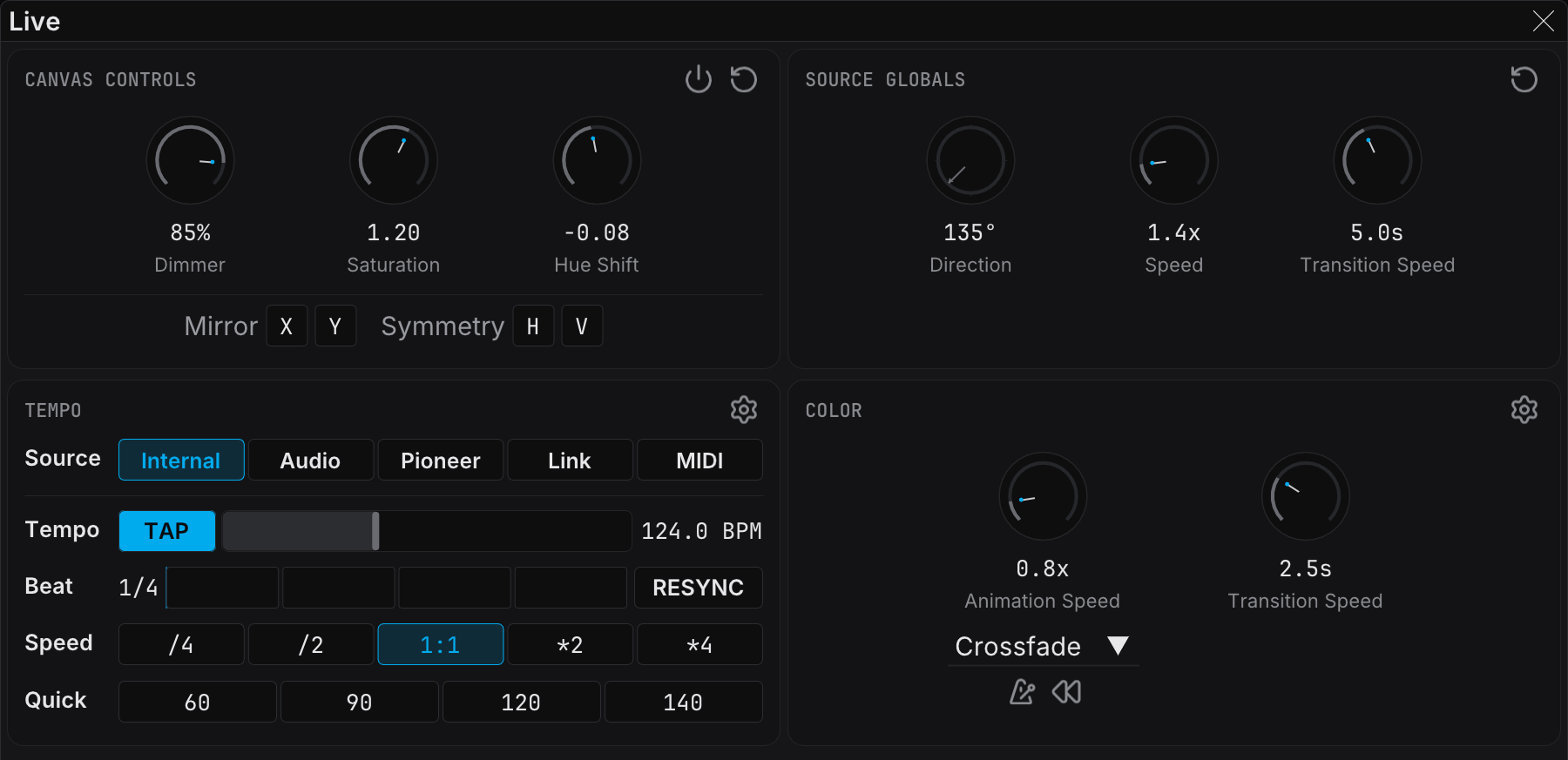Enable Symmetry H
The width and height of the screenshot is (1568, 760).
(533, 326)
